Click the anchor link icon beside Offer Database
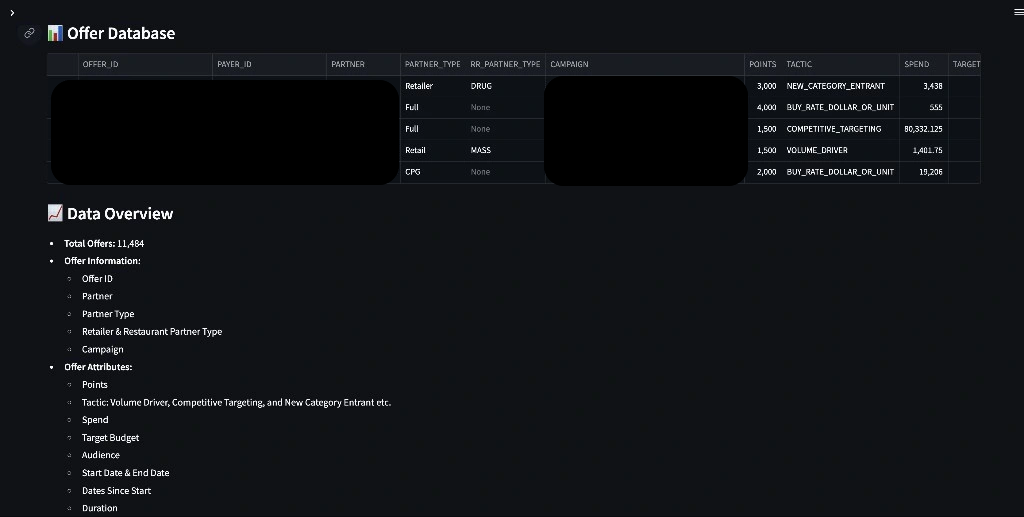 pyautogui.click(x=30, y=33)
